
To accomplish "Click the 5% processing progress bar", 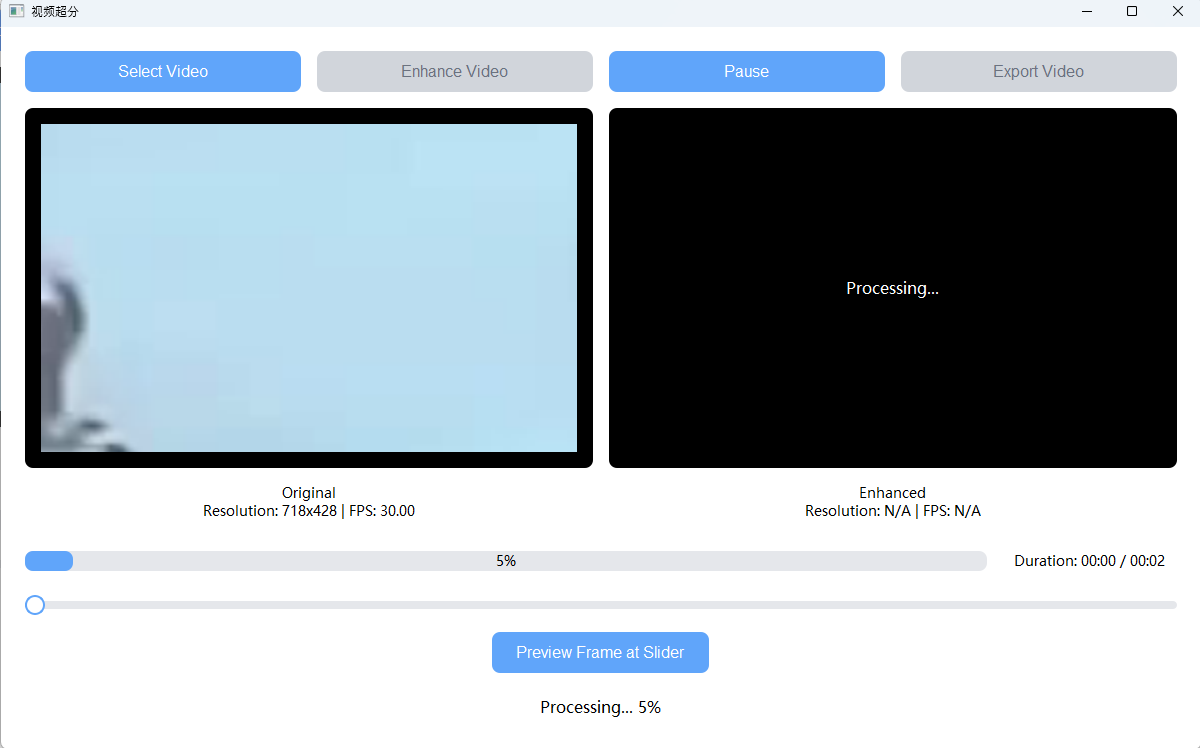I will [506, 561].
